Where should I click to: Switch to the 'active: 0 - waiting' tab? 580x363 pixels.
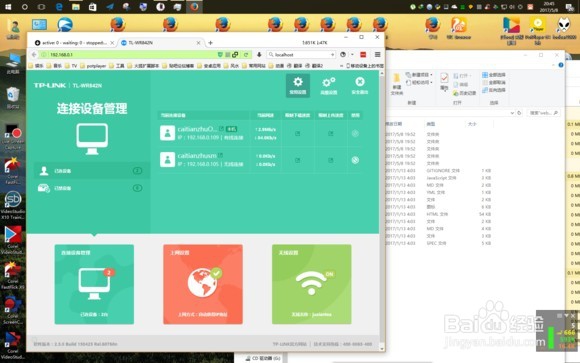pyautogui.click(x=74, y=43)
